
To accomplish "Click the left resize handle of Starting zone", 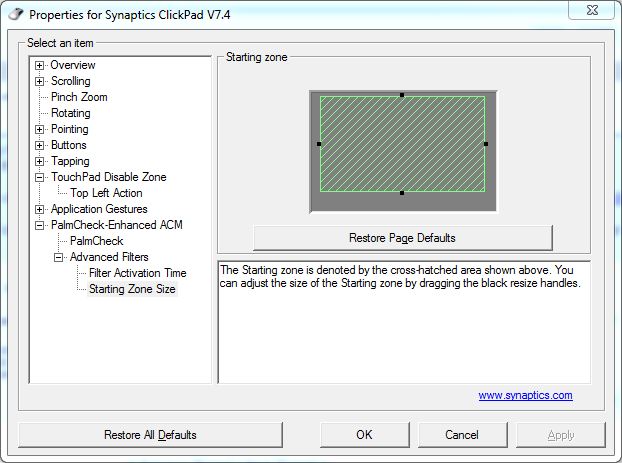I will click(319, 144).
